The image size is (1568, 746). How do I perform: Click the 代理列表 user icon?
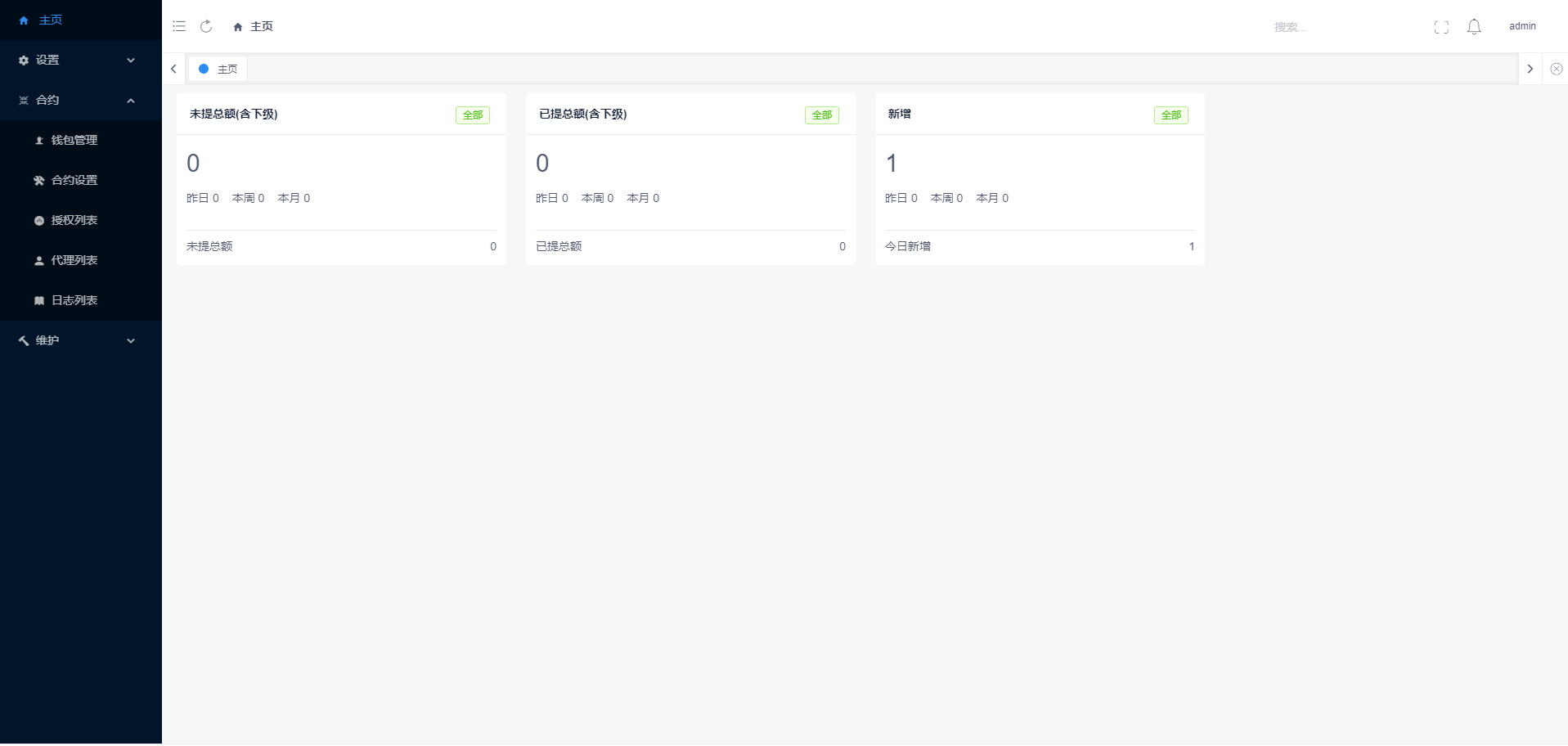(x=39, y=261)
